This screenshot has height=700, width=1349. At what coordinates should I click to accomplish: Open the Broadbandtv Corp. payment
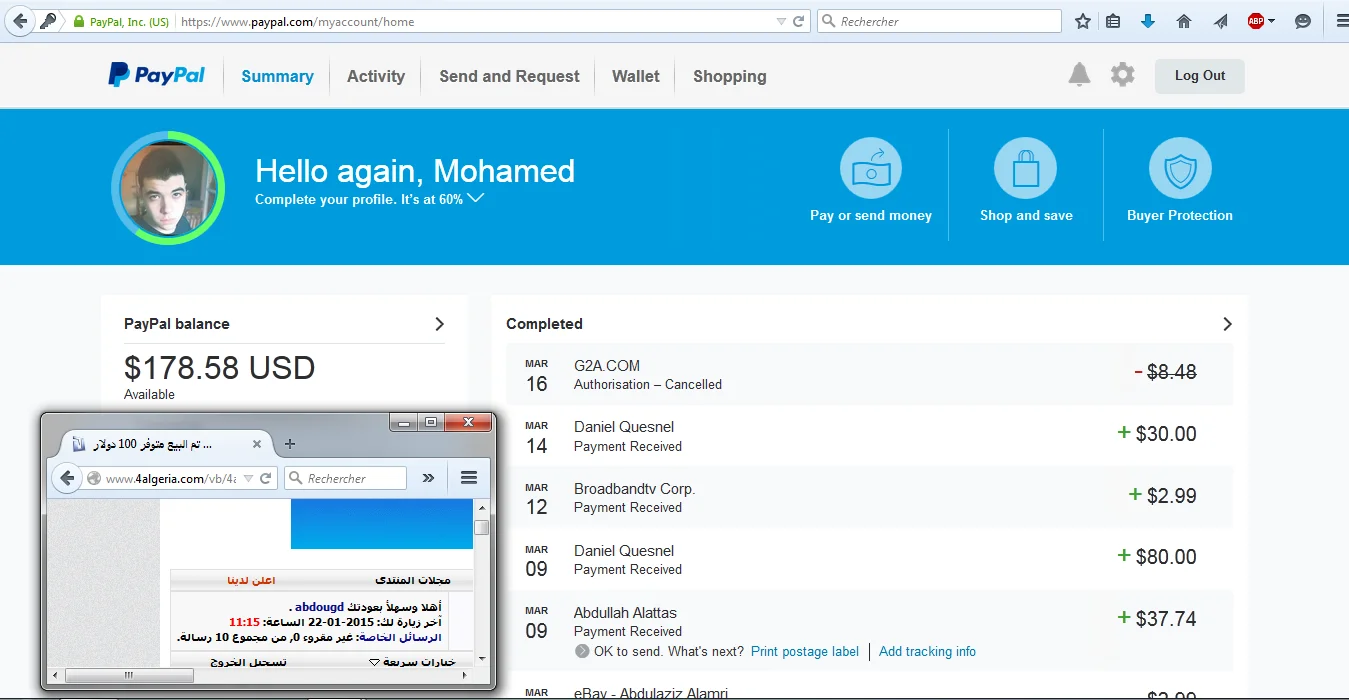click(x=869, y=497)
